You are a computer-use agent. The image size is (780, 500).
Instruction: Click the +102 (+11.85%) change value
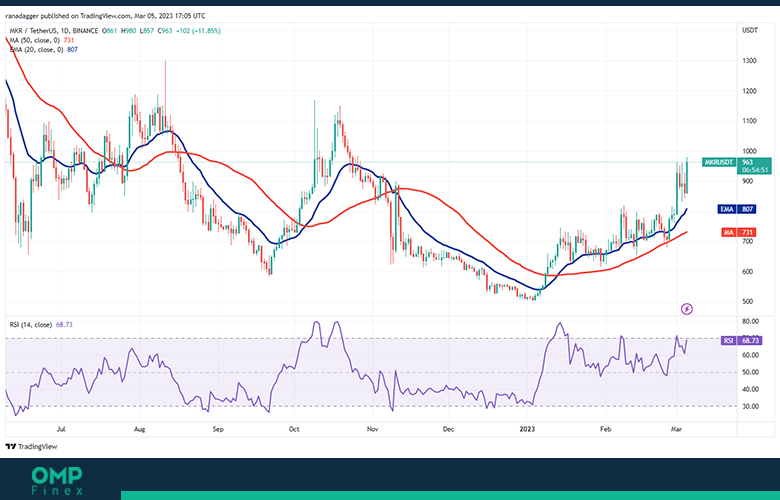[198, 31]
